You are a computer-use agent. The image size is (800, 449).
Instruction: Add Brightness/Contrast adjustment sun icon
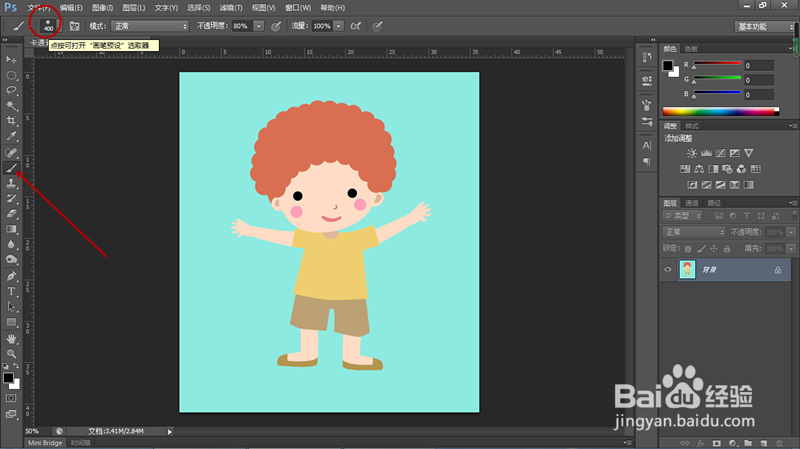pos(692,153)
